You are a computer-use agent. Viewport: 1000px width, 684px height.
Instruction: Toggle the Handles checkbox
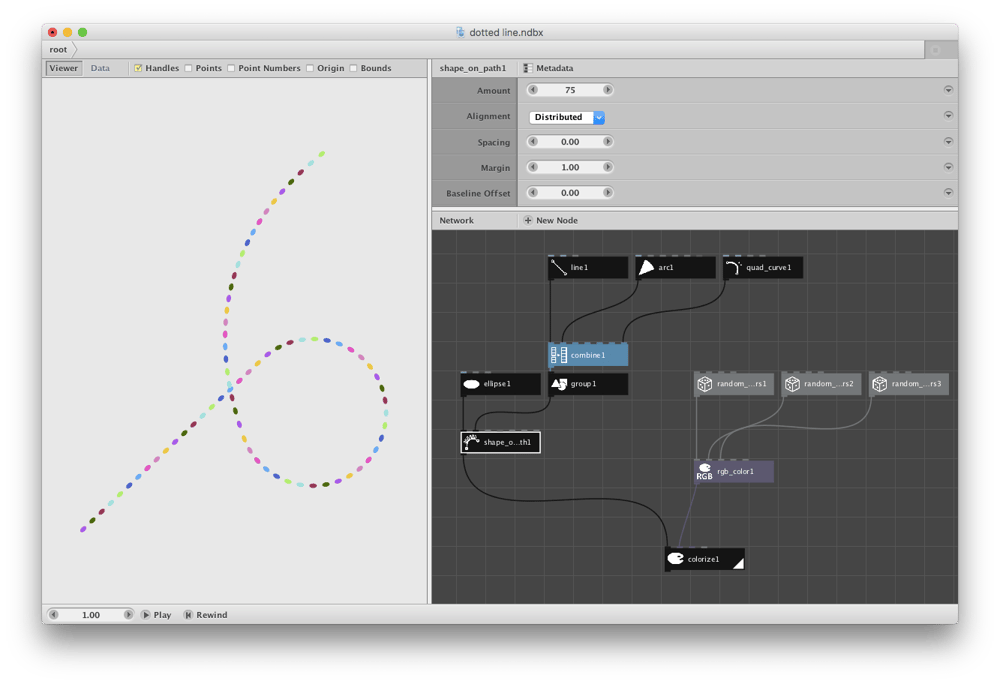click(138, 68)
